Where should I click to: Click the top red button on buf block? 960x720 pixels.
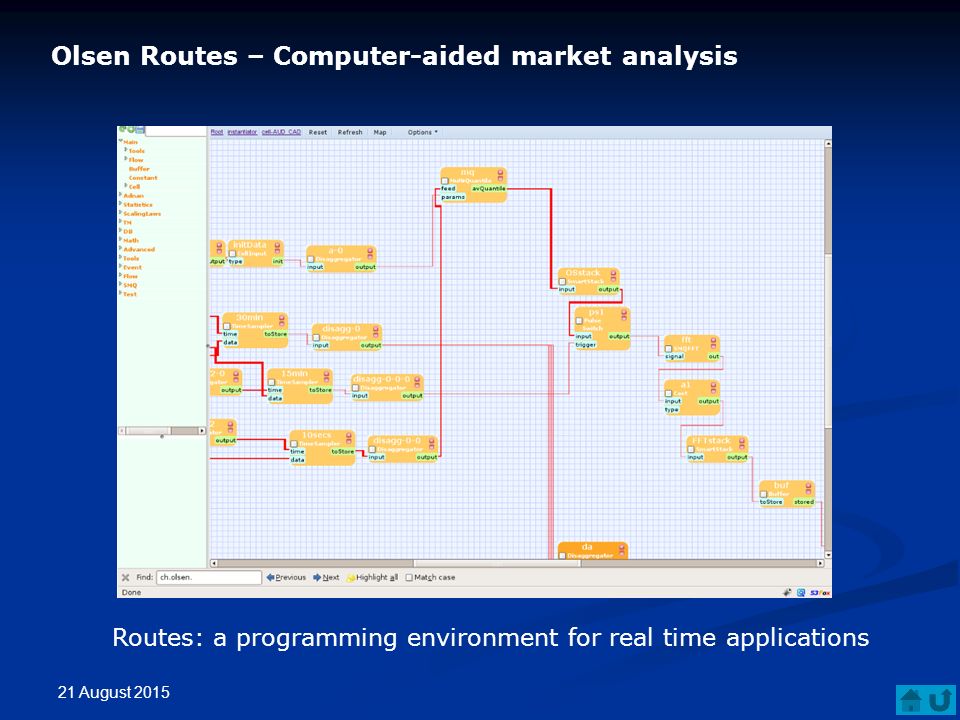pyautogui.click(x=809, y=486)
